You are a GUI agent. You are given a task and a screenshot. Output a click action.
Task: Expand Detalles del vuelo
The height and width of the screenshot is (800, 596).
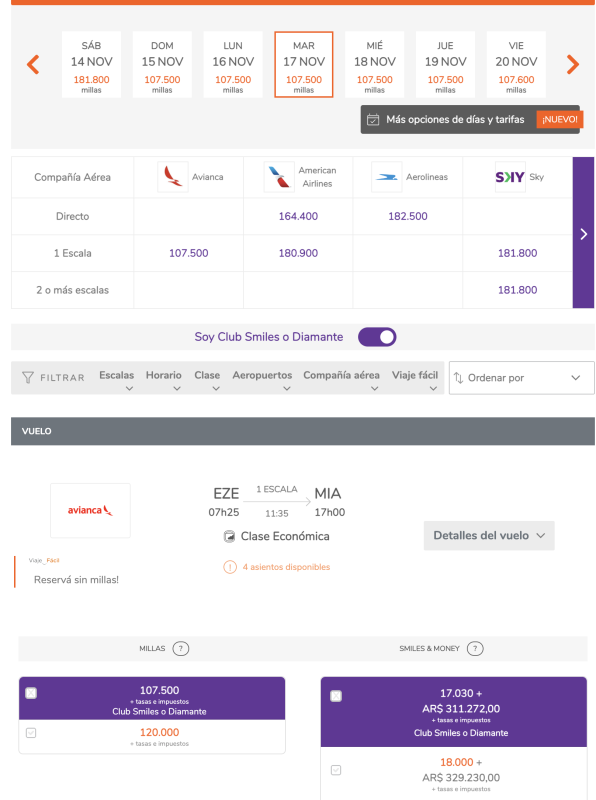point(489,536)
